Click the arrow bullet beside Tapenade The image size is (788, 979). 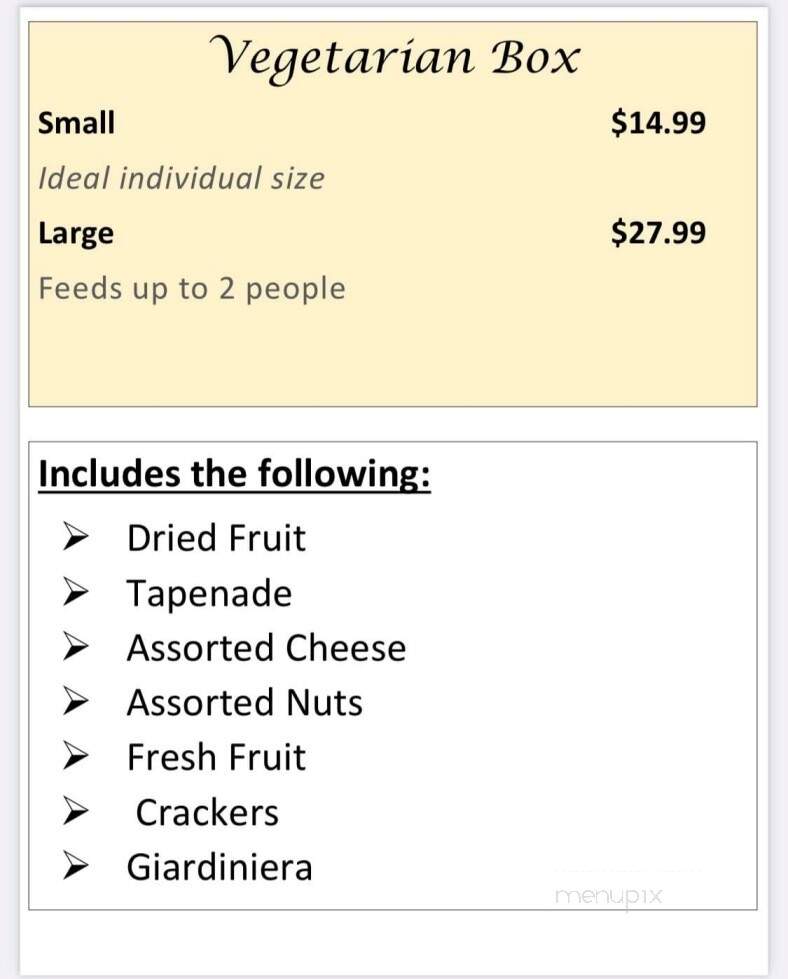(76, 592)
